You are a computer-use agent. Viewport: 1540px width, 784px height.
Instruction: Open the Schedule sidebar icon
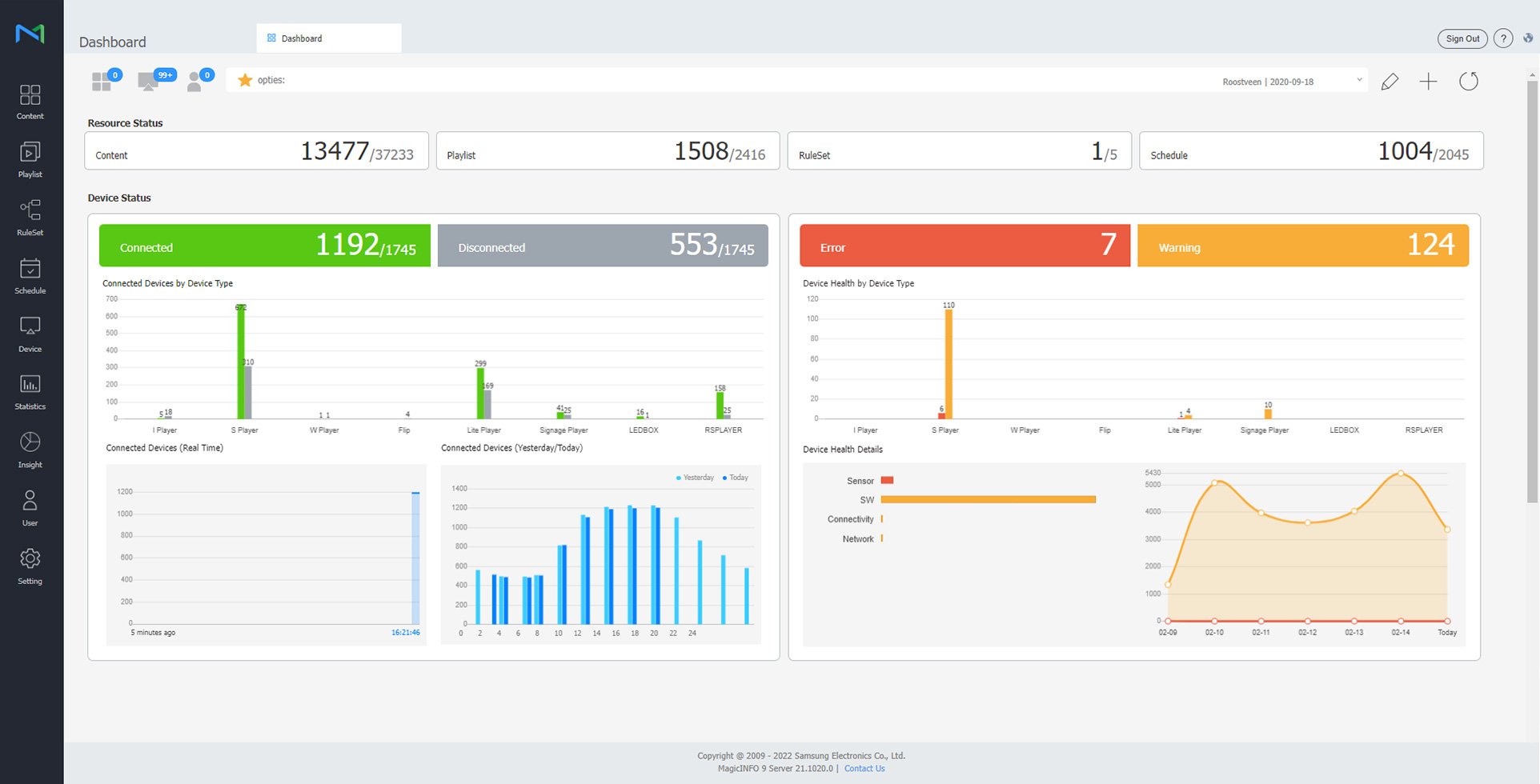click(x=30, y=276)
